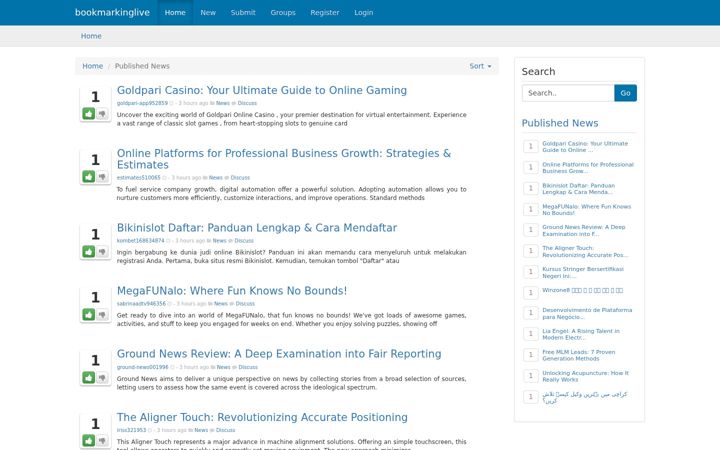Open the Home tab in navbar

tap(175, 12)
